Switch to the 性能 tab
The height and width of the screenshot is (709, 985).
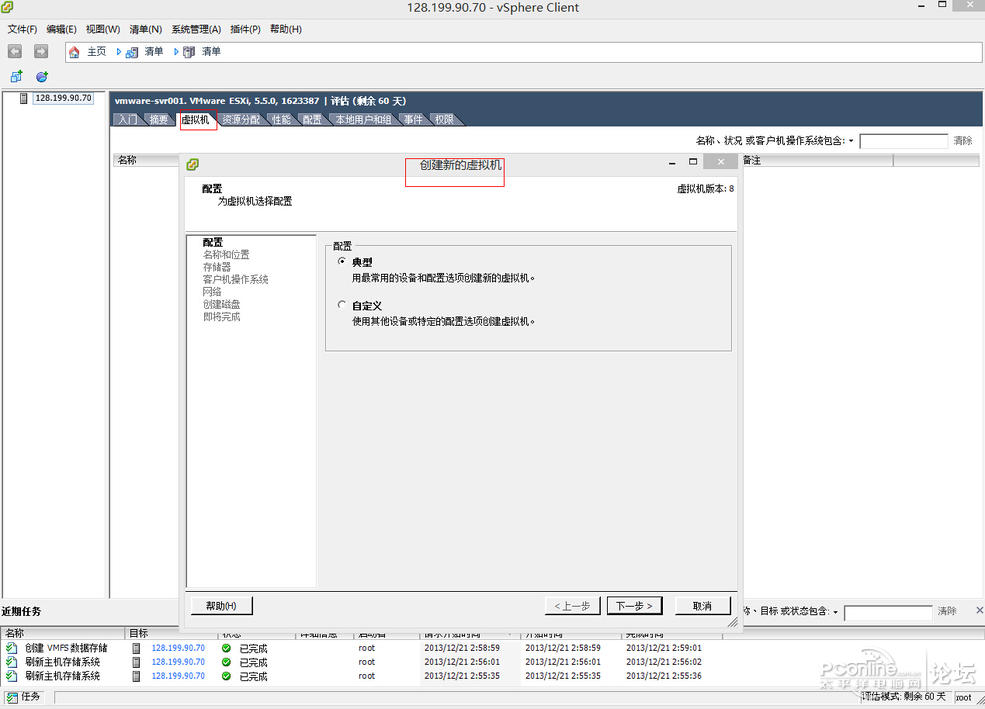click(281, 119)
